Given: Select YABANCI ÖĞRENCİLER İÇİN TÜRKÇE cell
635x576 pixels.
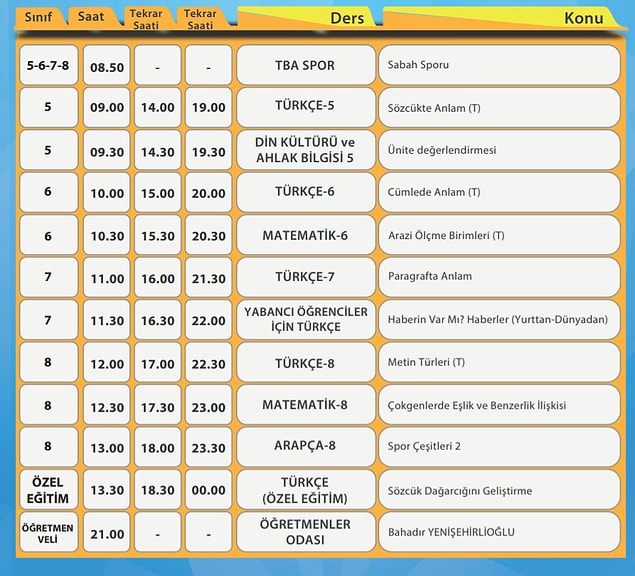Looking at the screenshot, I should pos(306,320).
